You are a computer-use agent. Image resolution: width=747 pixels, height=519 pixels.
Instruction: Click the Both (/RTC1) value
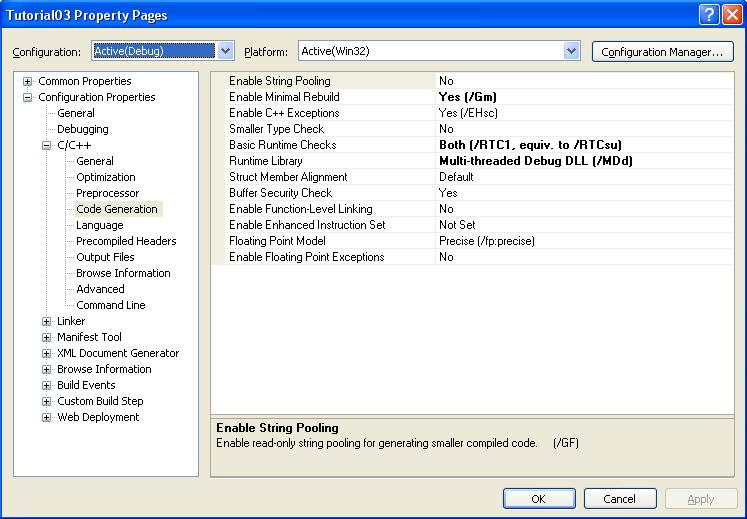(x=530, y=145)
